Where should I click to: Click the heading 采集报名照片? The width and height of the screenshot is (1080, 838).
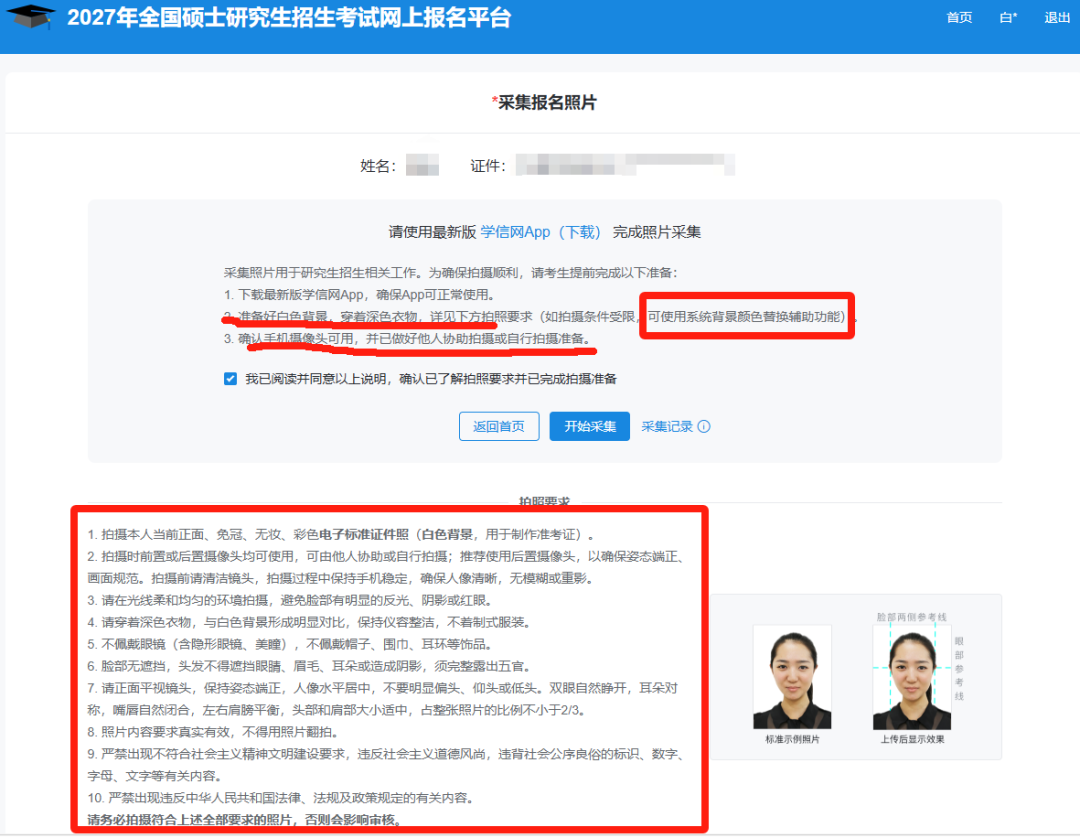548,103
